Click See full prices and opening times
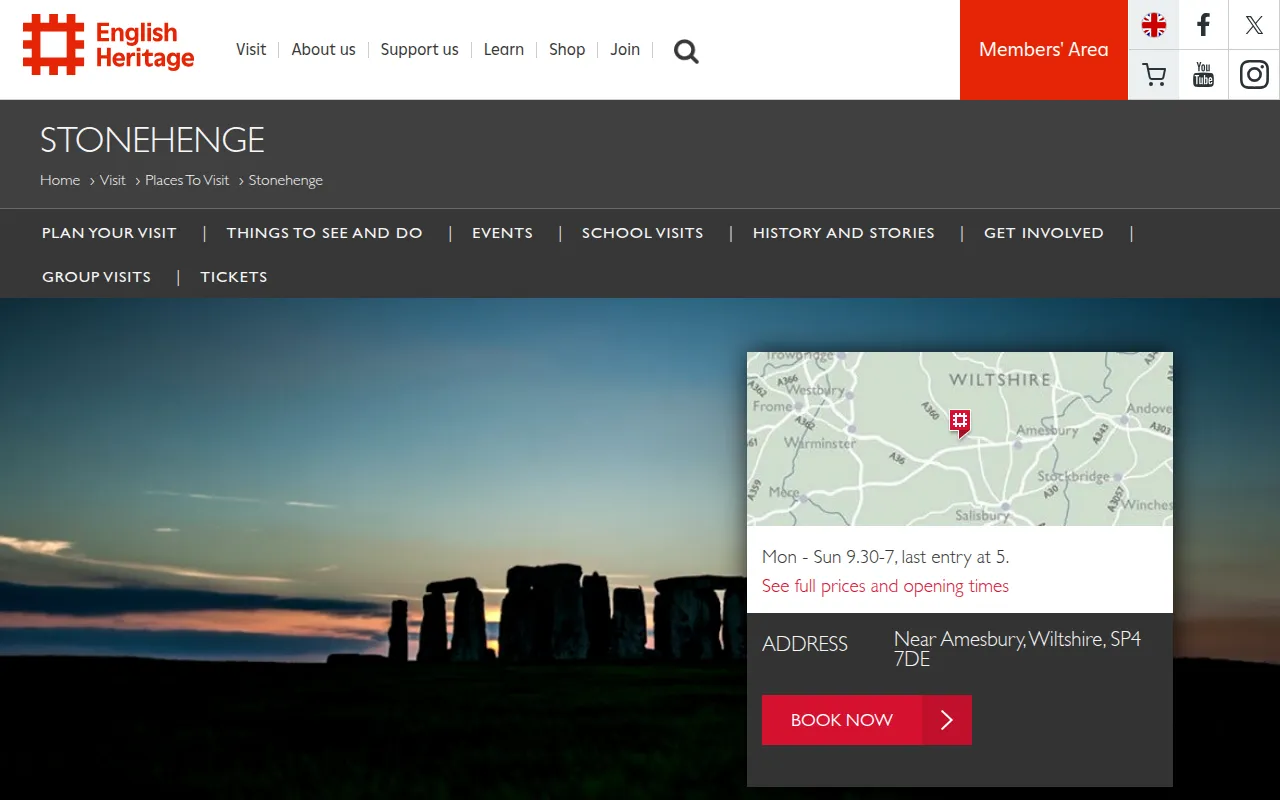This screenshot has height=800, width=1280. point(885,586)
